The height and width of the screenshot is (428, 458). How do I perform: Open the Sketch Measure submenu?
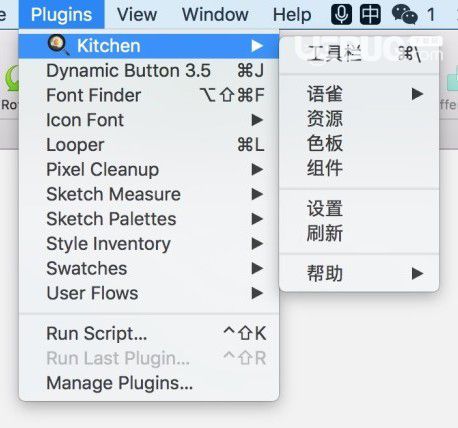149,194
